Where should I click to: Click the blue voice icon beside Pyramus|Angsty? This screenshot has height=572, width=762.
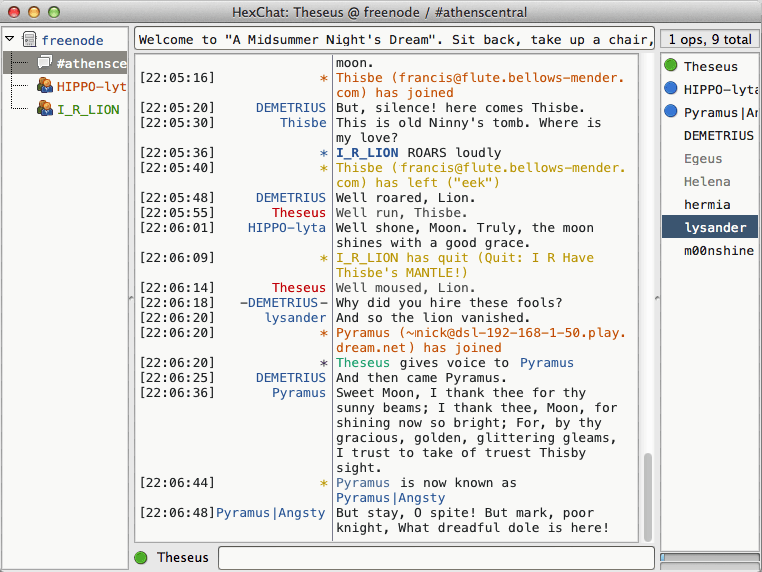[671, 111]
